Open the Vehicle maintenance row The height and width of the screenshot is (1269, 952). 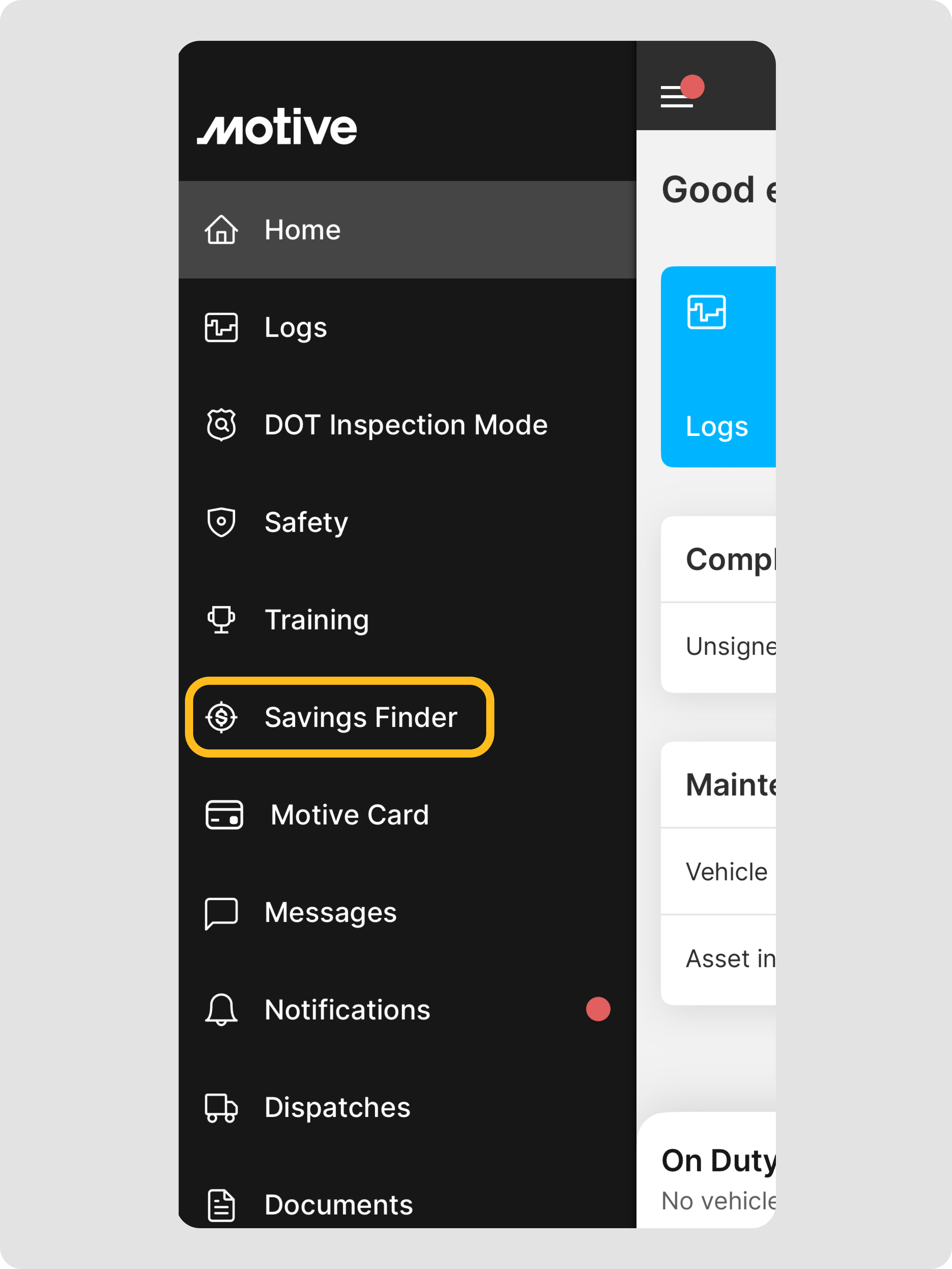718,872
